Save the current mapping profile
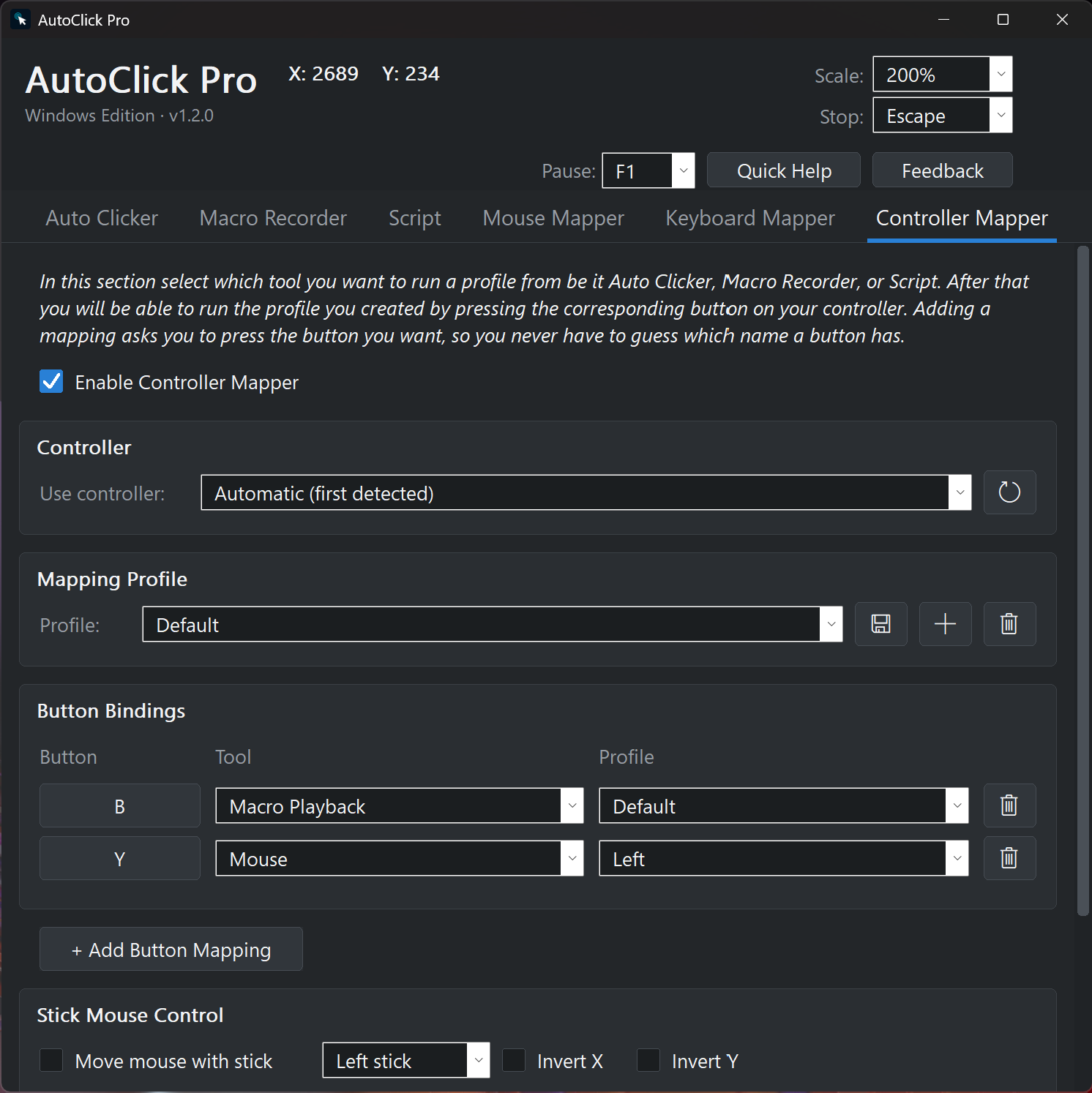This screenshot has width=1092, height=1093. pos(880,624)
